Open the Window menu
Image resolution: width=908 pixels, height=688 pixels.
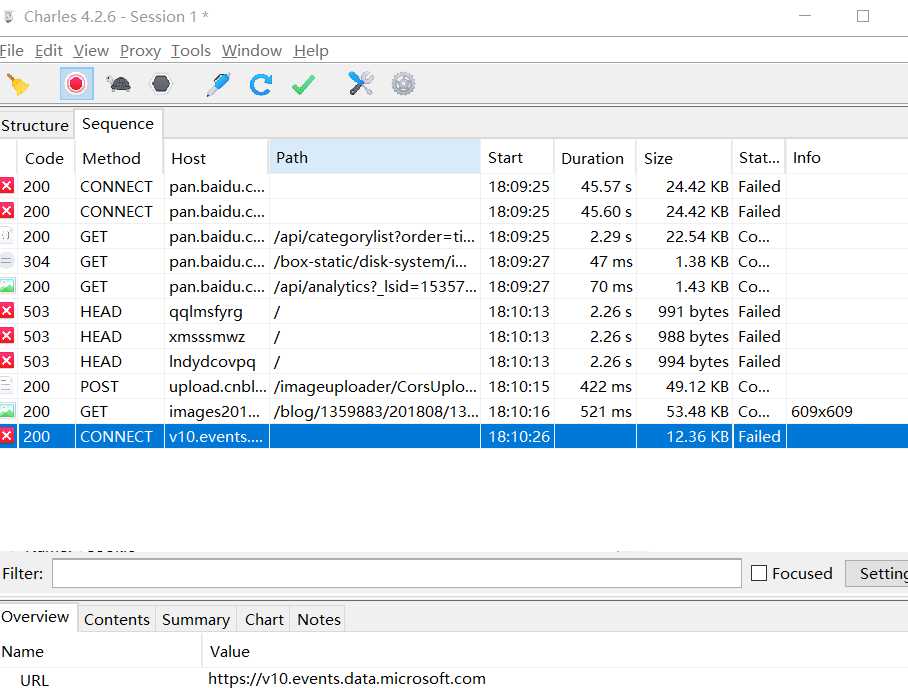(x=252, y=51)
